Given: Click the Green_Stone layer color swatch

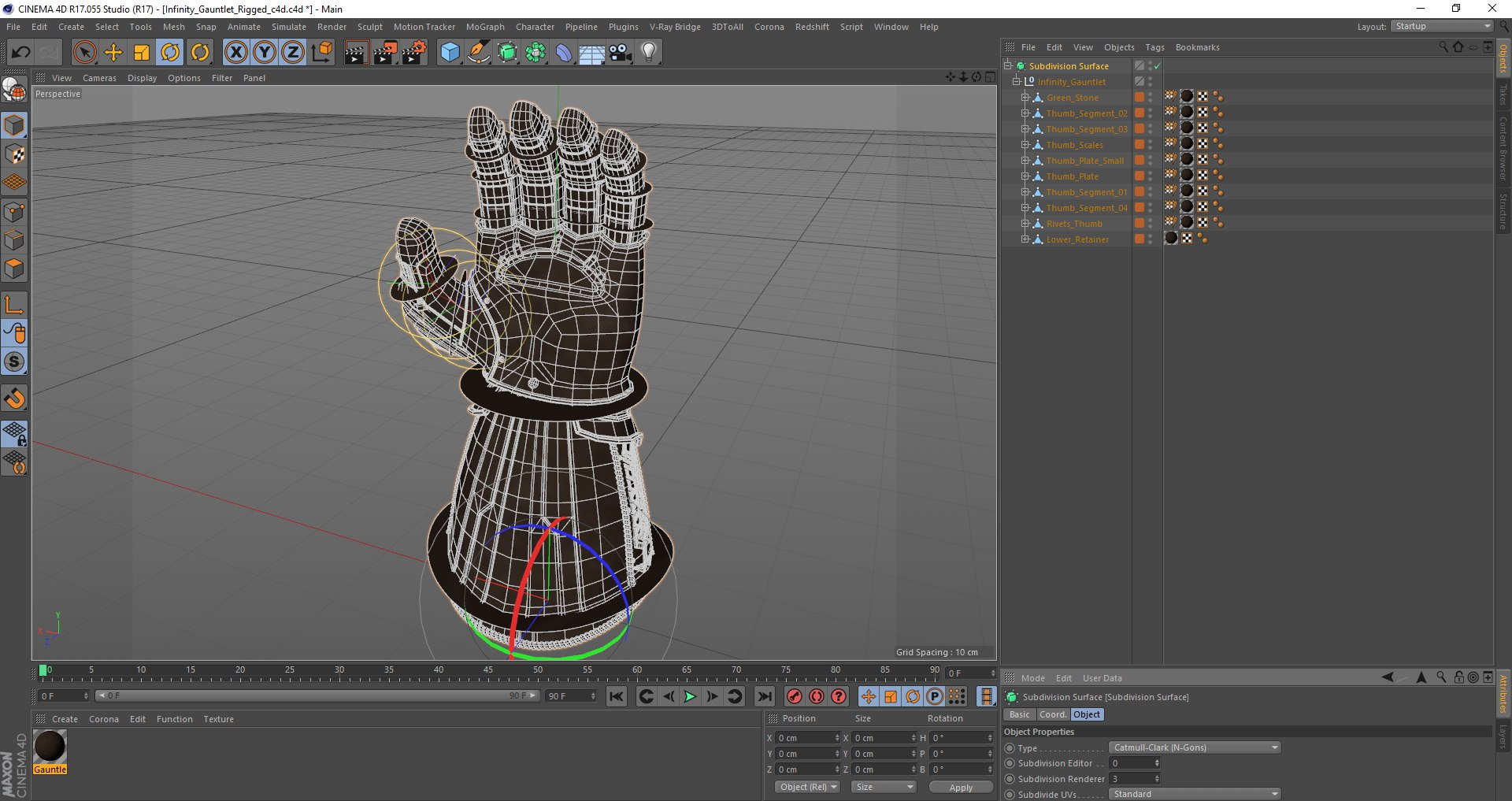Looking at the screenshot, I should coord(1139,97).
